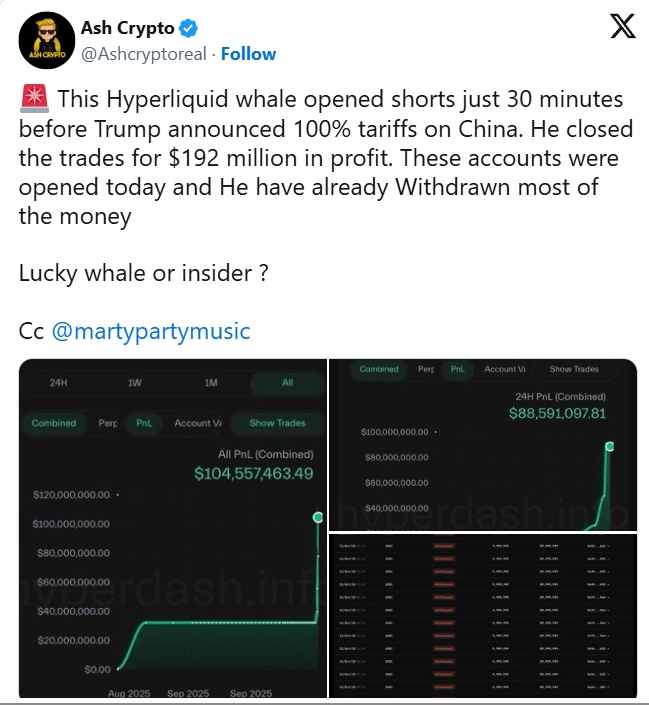Open the @Ashcryptoreal handle
This screenshot has height=705, width=649.
(145, 53)
